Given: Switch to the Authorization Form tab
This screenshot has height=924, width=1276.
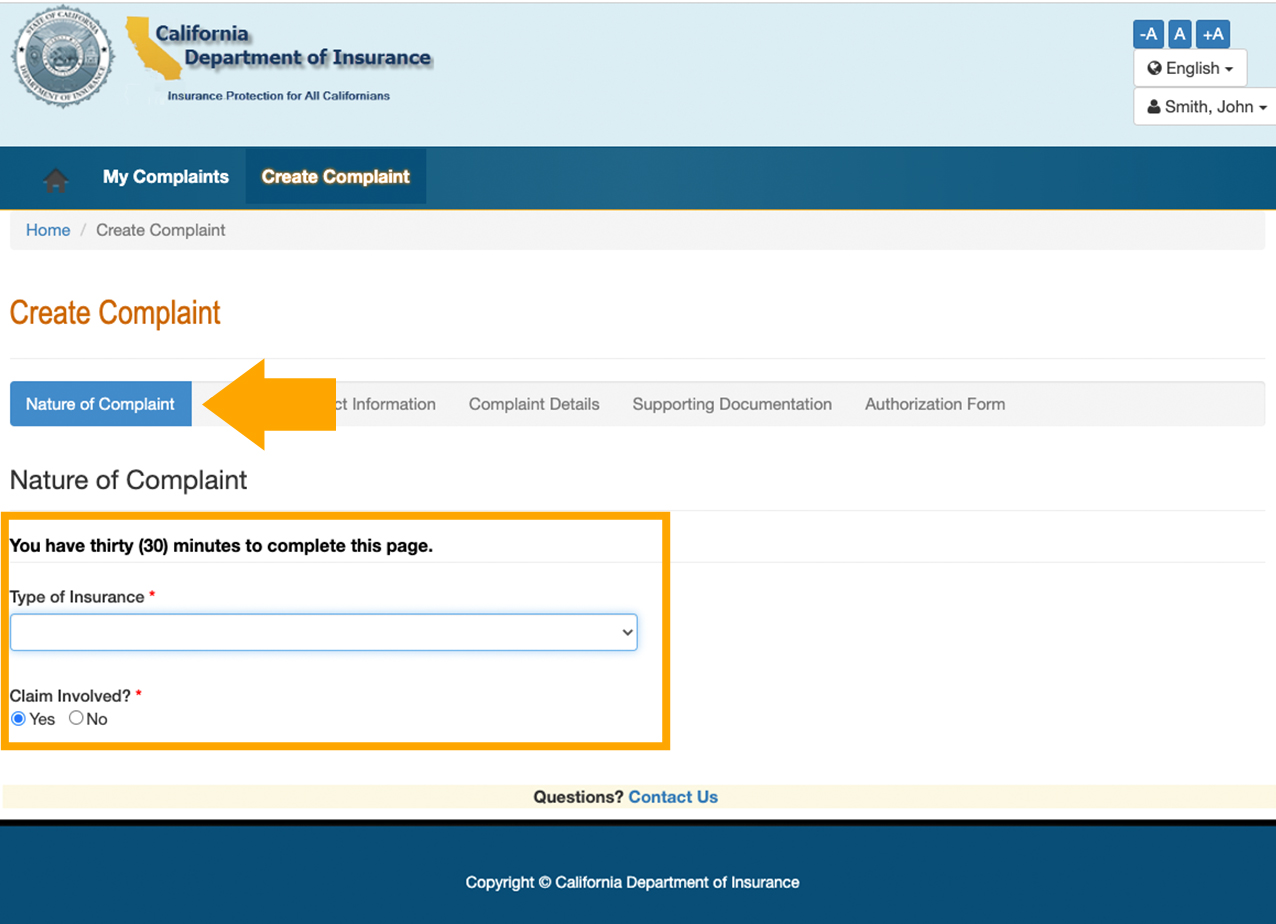Looking at the screenshot, I should click(x=935, y=404).
